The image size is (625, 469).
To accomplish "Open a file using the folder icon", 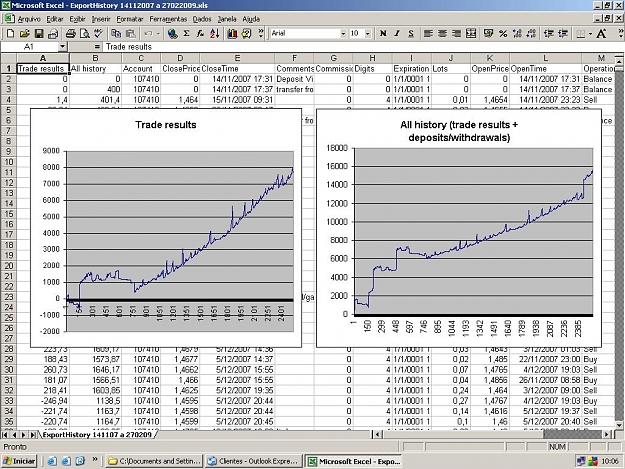I will point(25,33).
